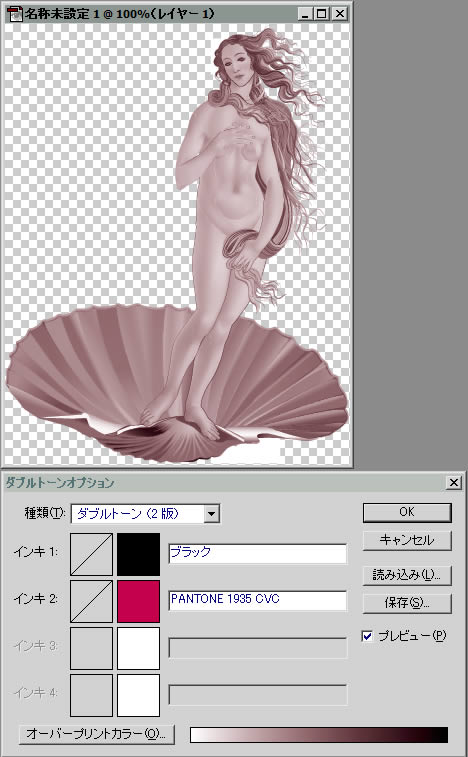Click the キャンセル (Cancel) button
The width and height of the screenshot is (468, 757).
click(407, 540)
